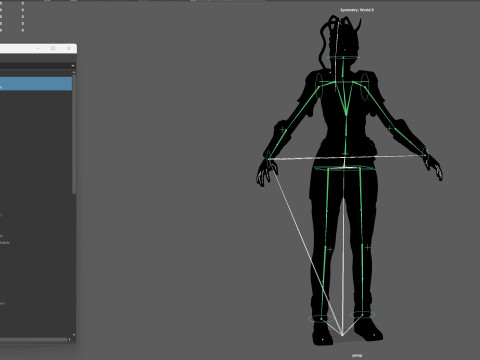
Task: Click the floating window's vertical scrollbar thumb
Action: pyautogui.click(x=74, y=134)
